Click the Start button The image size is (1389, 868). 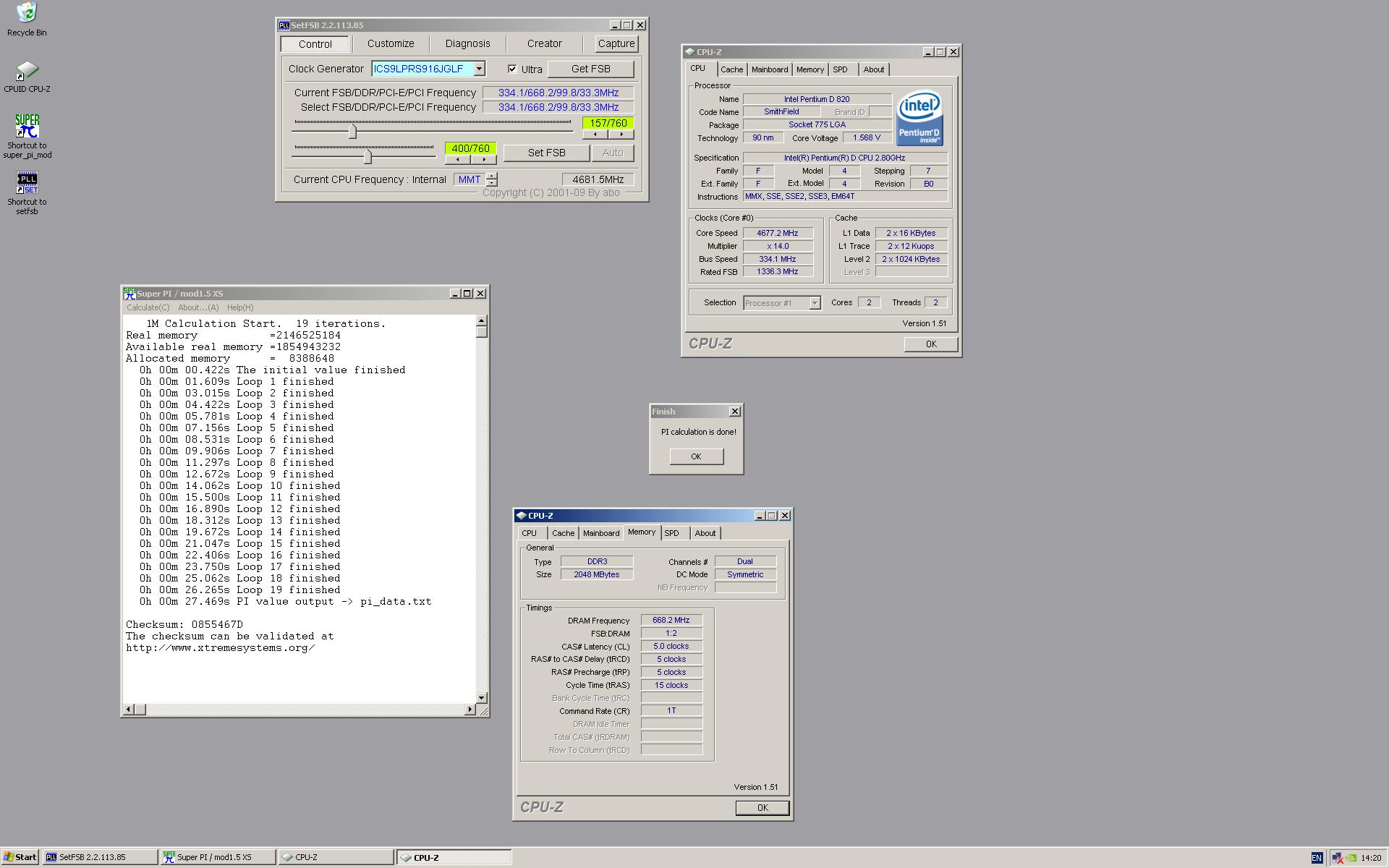click(x=20, y=858)
